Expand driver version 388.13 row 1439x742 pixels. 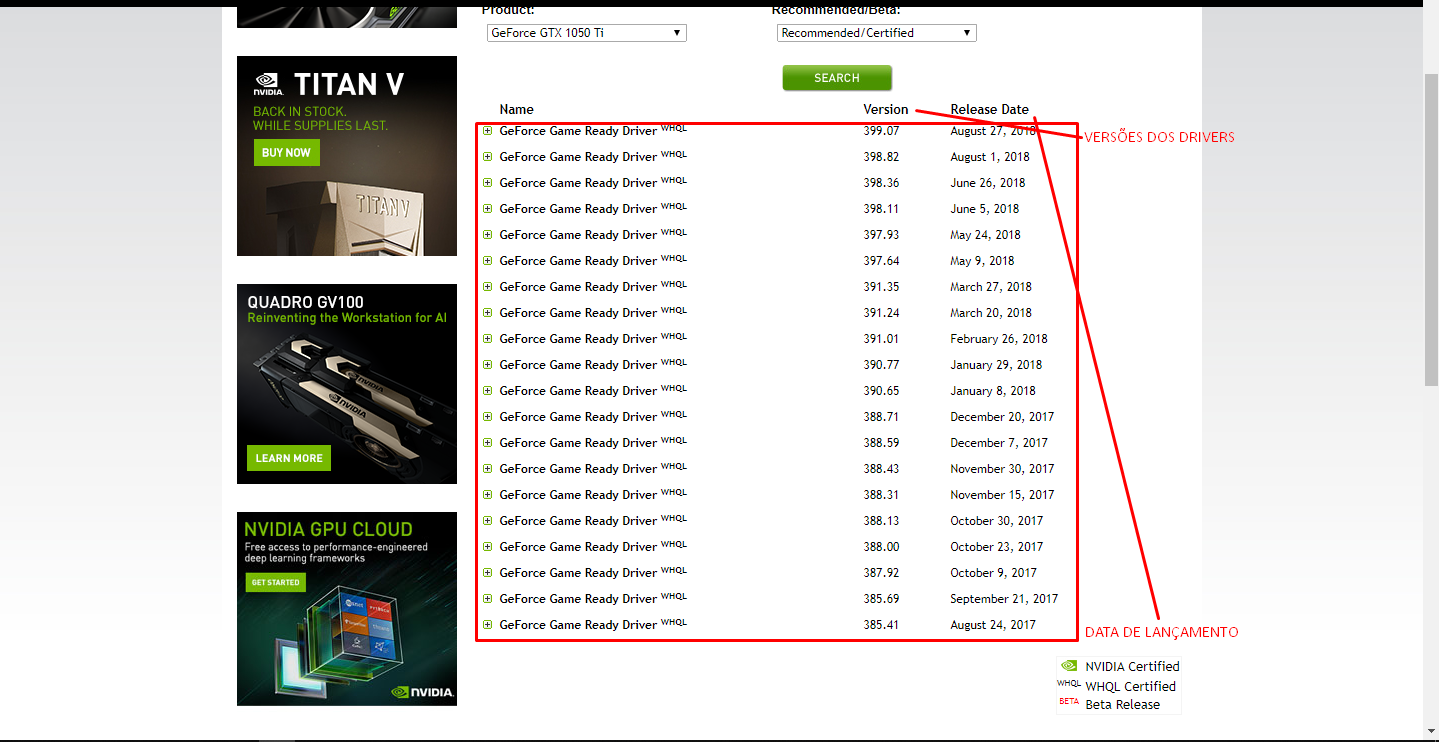[487, 520]
